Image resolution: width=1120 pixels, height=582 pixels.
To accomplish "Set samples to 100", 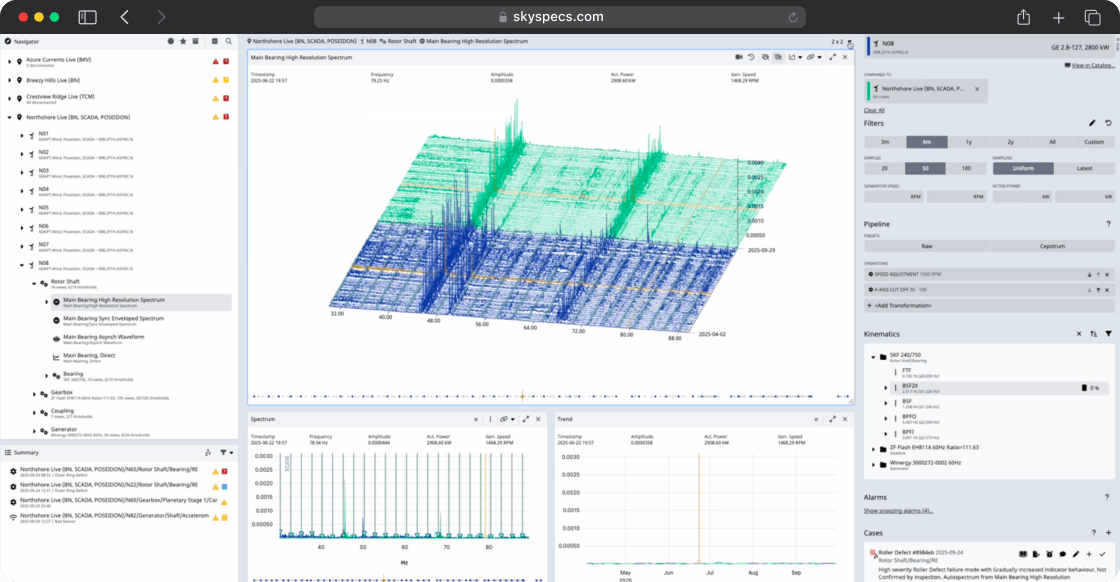I will (x=966, y=169).
